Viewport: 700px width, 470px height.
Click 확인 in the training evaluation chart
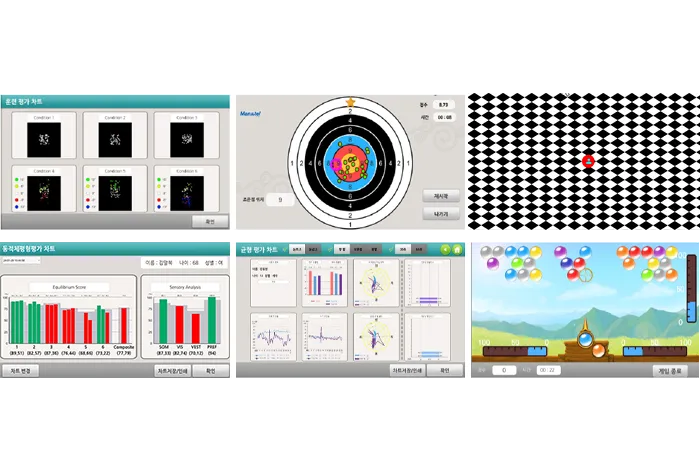(x=210, y=221)
